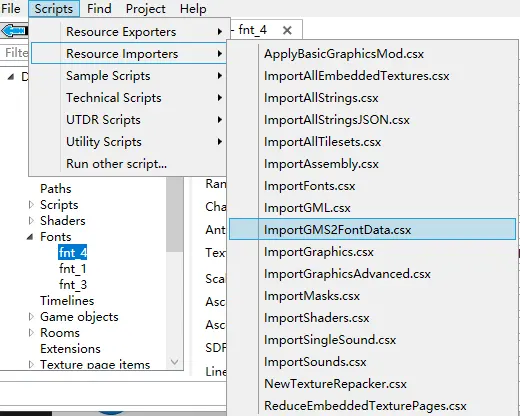The width and height of the screenshot is (520, 416).
Task: Run ImportGMS2FontData.csx script
Action: 372,230
